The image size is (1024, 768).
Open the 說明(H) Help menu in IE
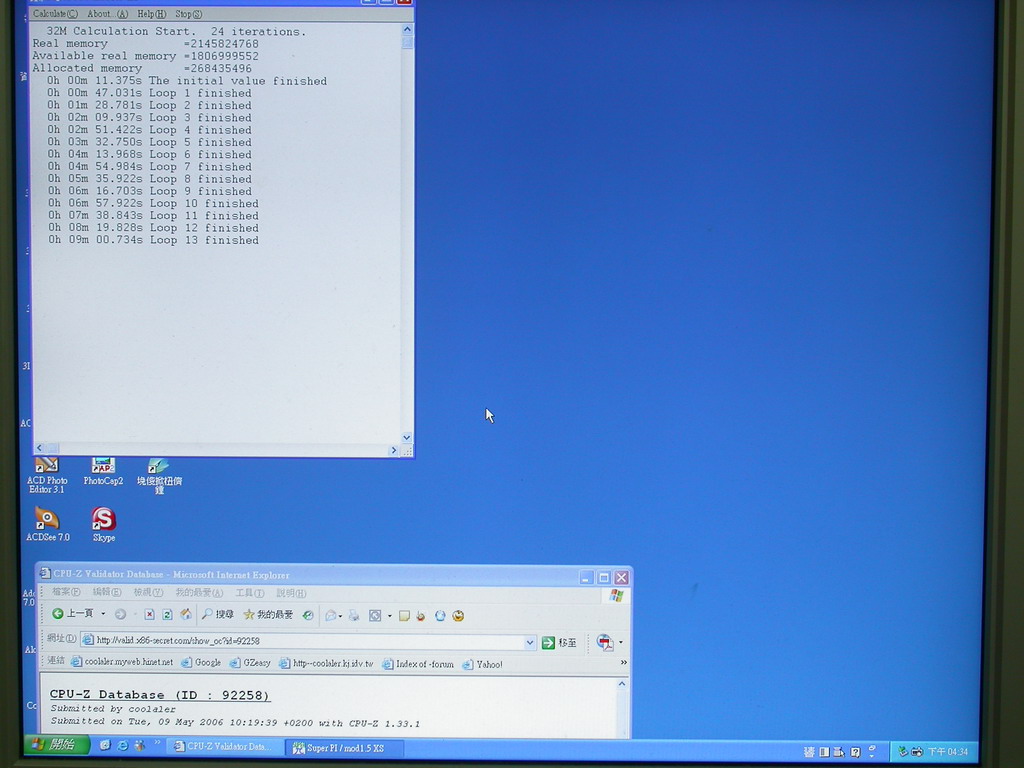291,593
